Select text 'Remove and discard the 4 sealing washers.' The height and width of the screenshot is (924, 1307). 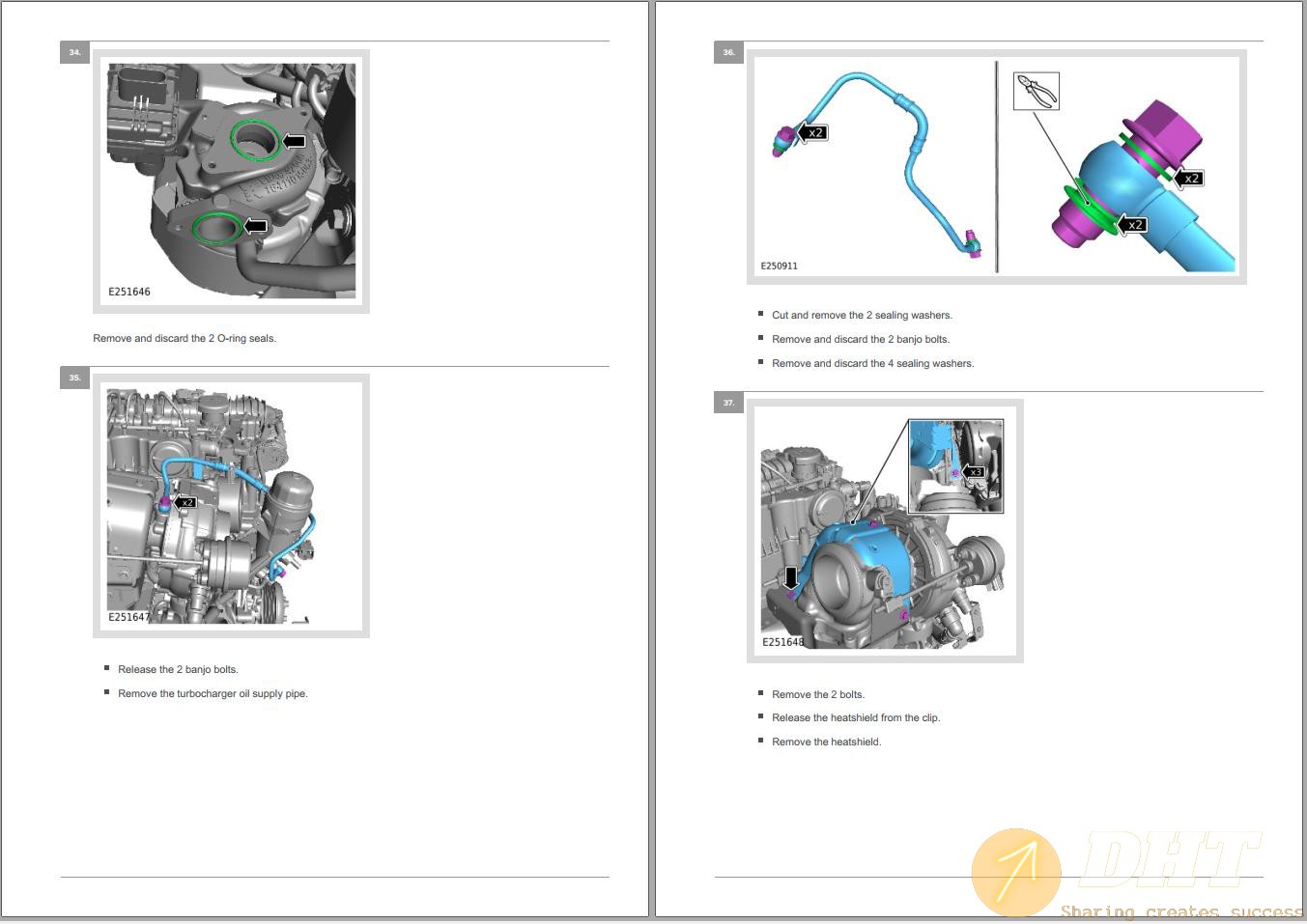873,363
